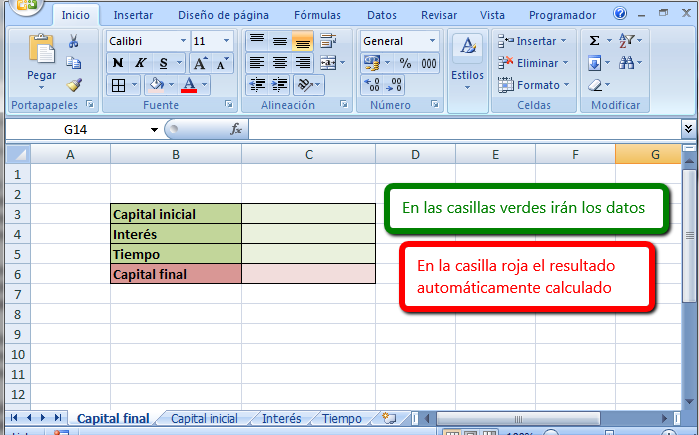The width and height of the screenshot is (699, 435).
Task: Open the Fuente dialog launcher
Action: [x=229, y=104]
